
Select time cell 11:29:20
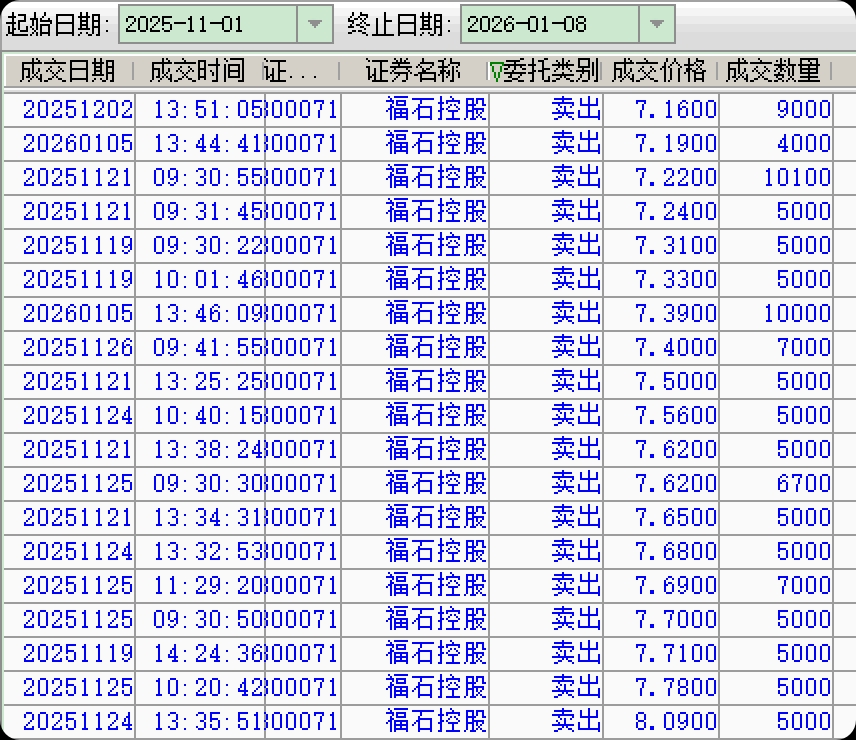point(200,585)
